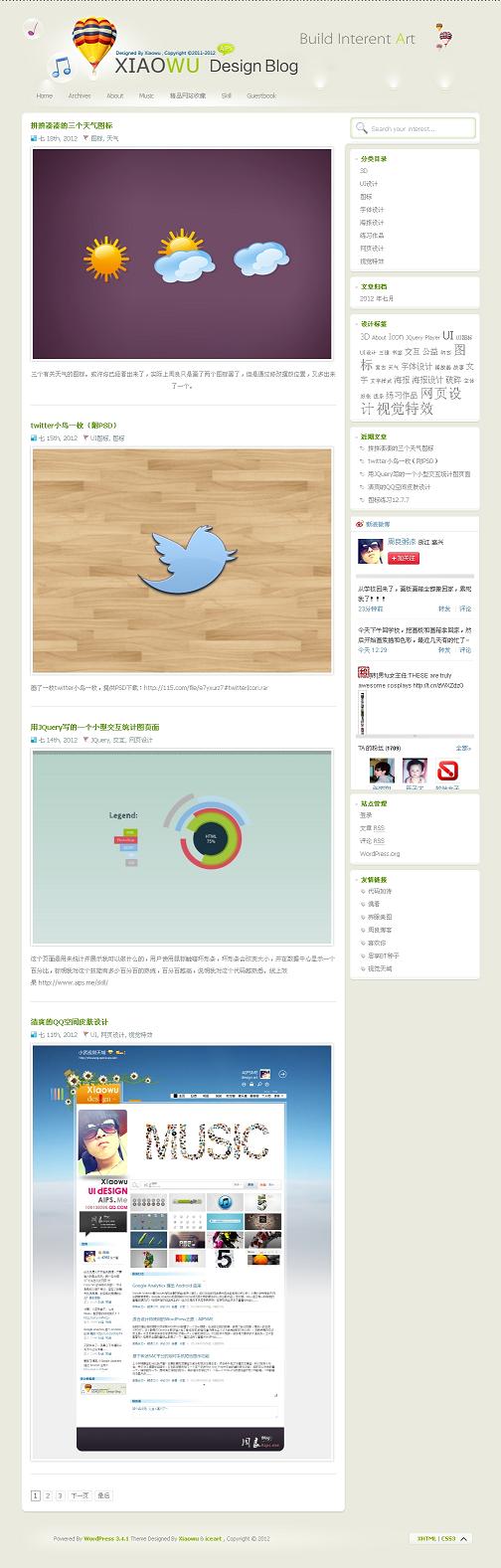Focus the Search your interest field
The image size is (501, 1568).
click(414, 128)
